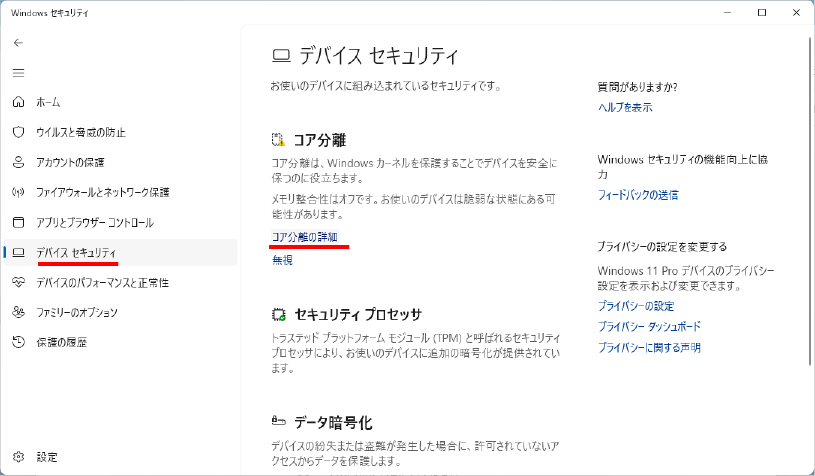Click プライバシーに関する声明 link
Screen dimensions: 815x476
[649, 347]
